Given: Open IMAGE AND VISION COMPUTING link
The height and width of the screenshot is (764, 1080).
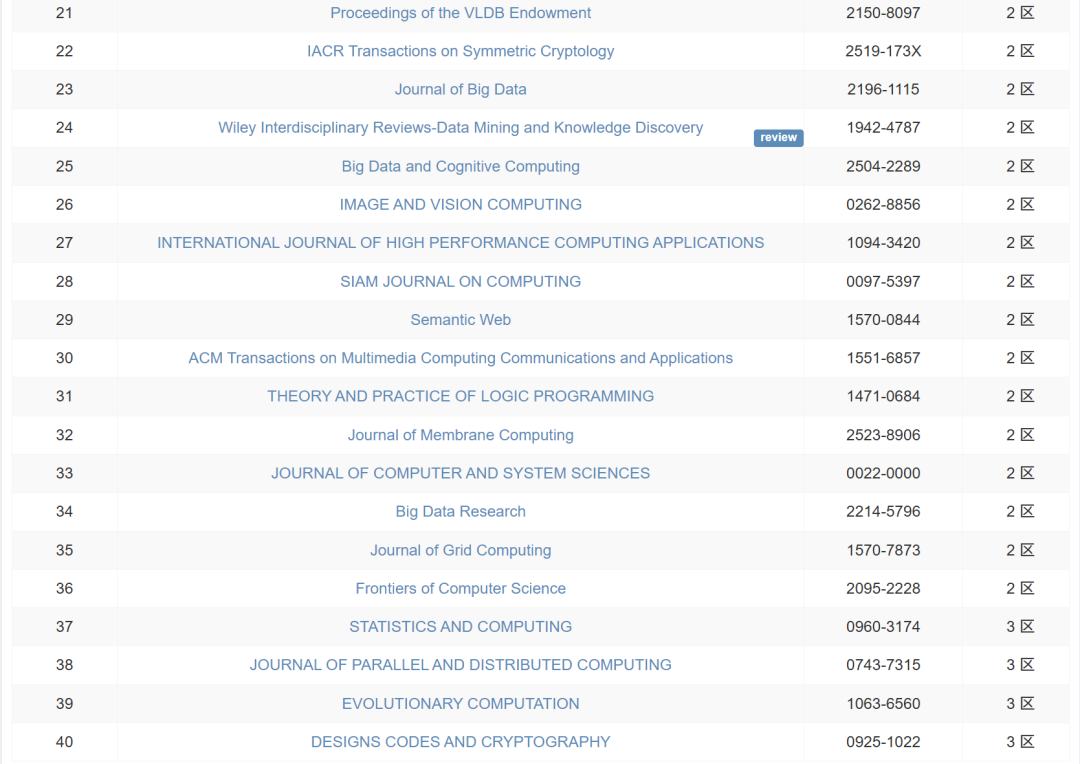Looking at the screenshot, I should (460, 205).
